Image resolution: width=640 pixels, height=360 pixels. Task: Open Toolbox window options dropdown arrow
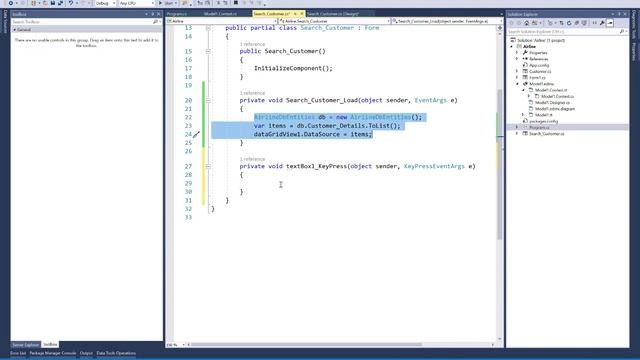[x=147, y=14]
